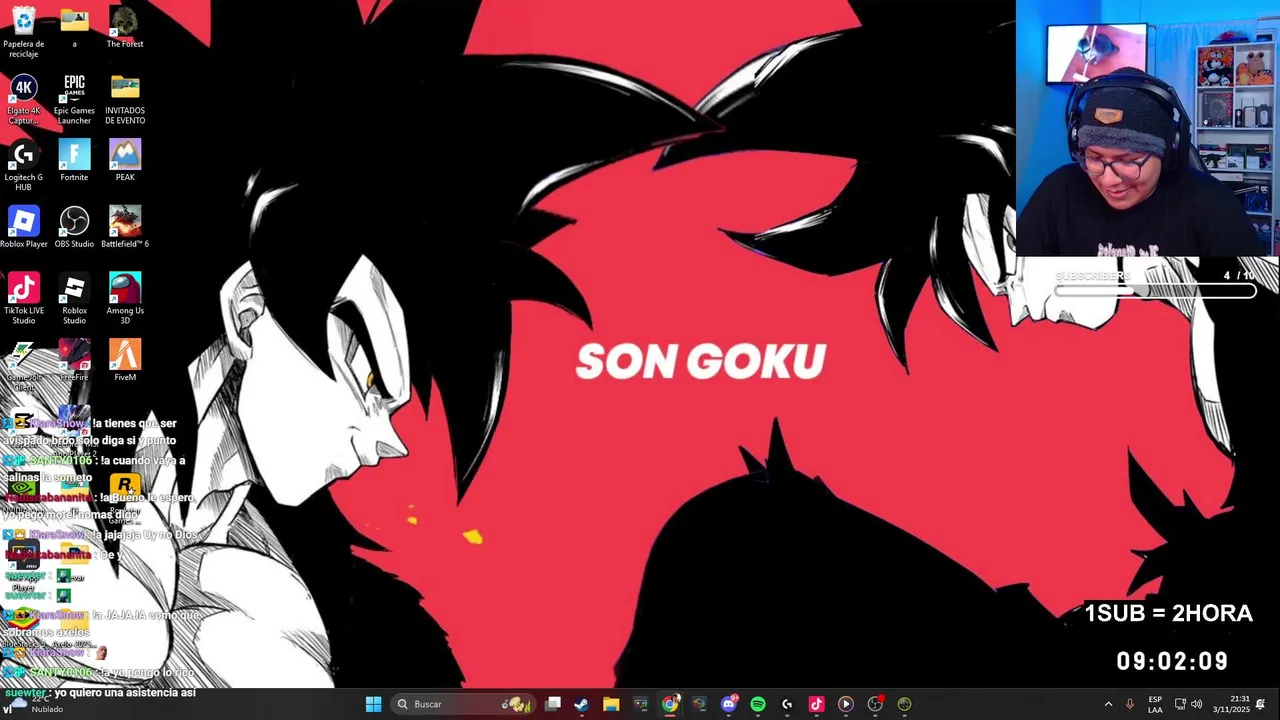Select the FiveM desktop shortcut
Image resolution: width=1280 pixels, height=720 pixels.
(x=125, y=361)
